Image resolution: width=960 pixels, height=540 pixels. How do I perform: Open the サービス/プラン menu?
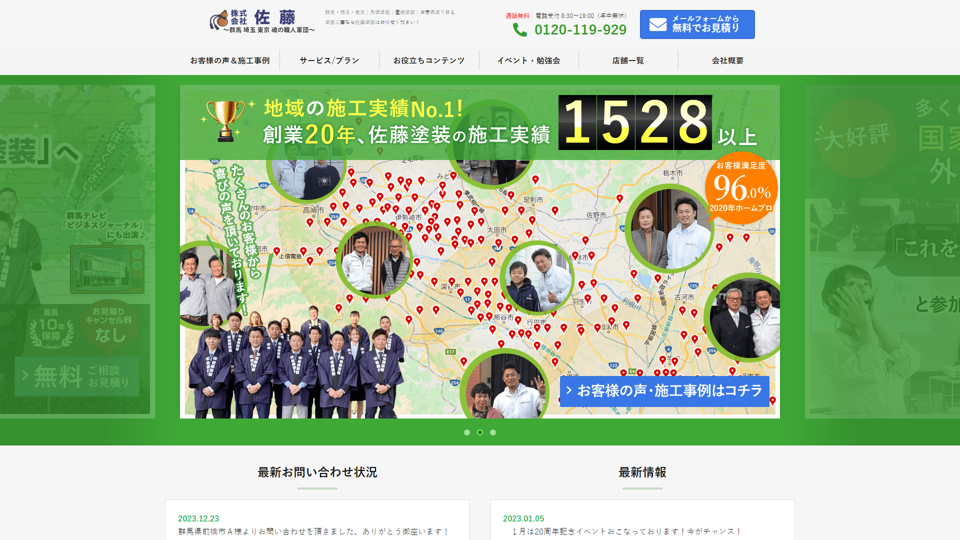329,61
